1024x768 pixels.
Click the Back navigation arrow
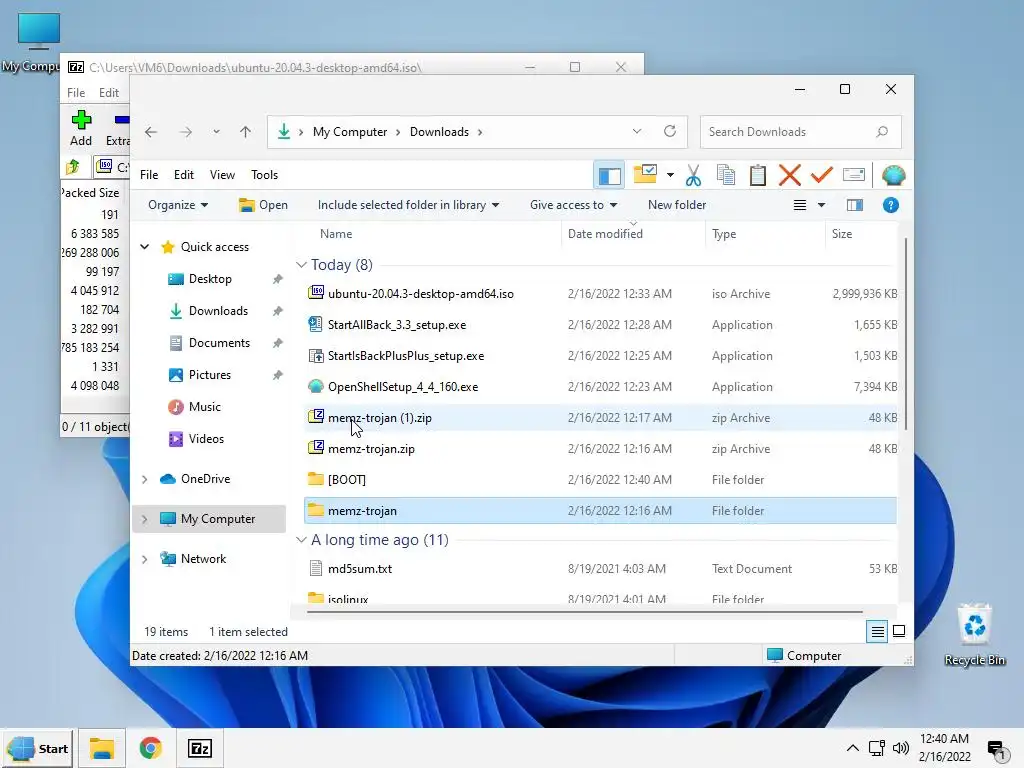tap(151, 132)
